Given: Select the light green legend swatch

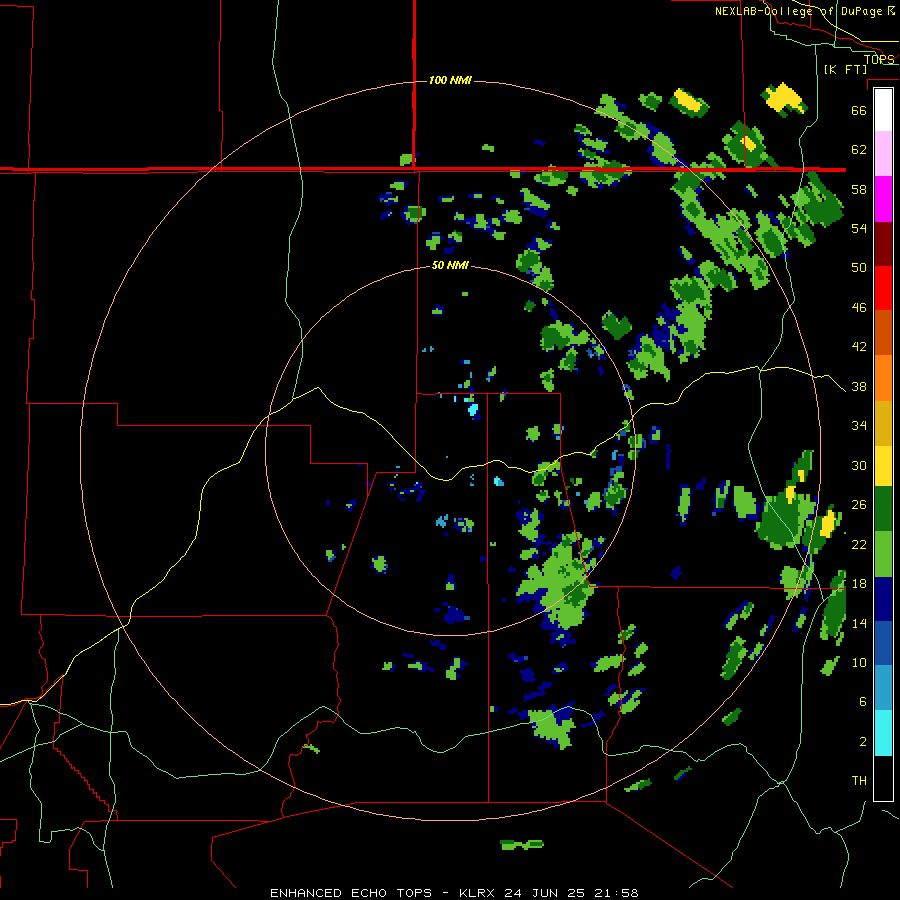Looking at the screenshot, I should click(x=883, y=554).
